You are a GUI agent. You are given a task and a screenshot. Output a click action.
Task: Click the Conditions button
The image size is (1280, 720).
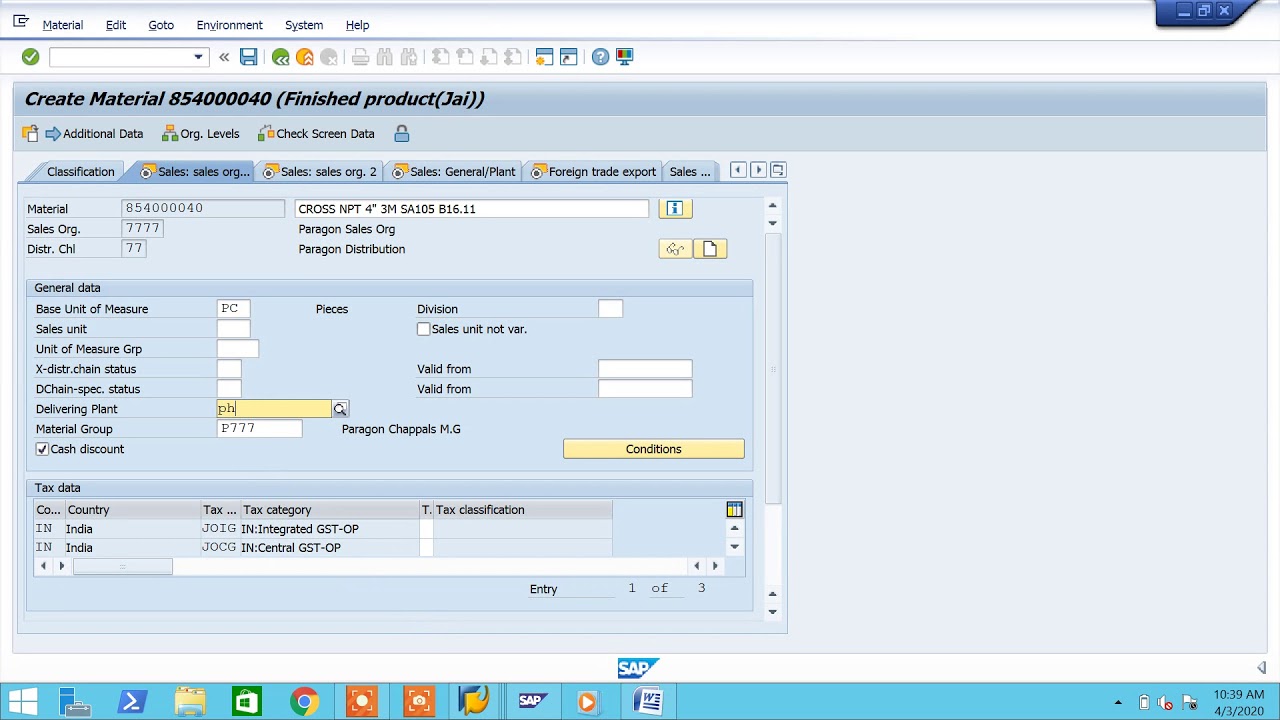pos(653,449)
